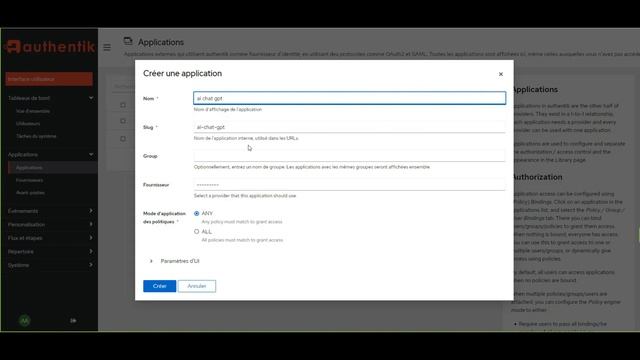Open Utilisateurs under Tableaux de bord
The width and height of the screenshot is (640, 360).
(x=28, y=124)
